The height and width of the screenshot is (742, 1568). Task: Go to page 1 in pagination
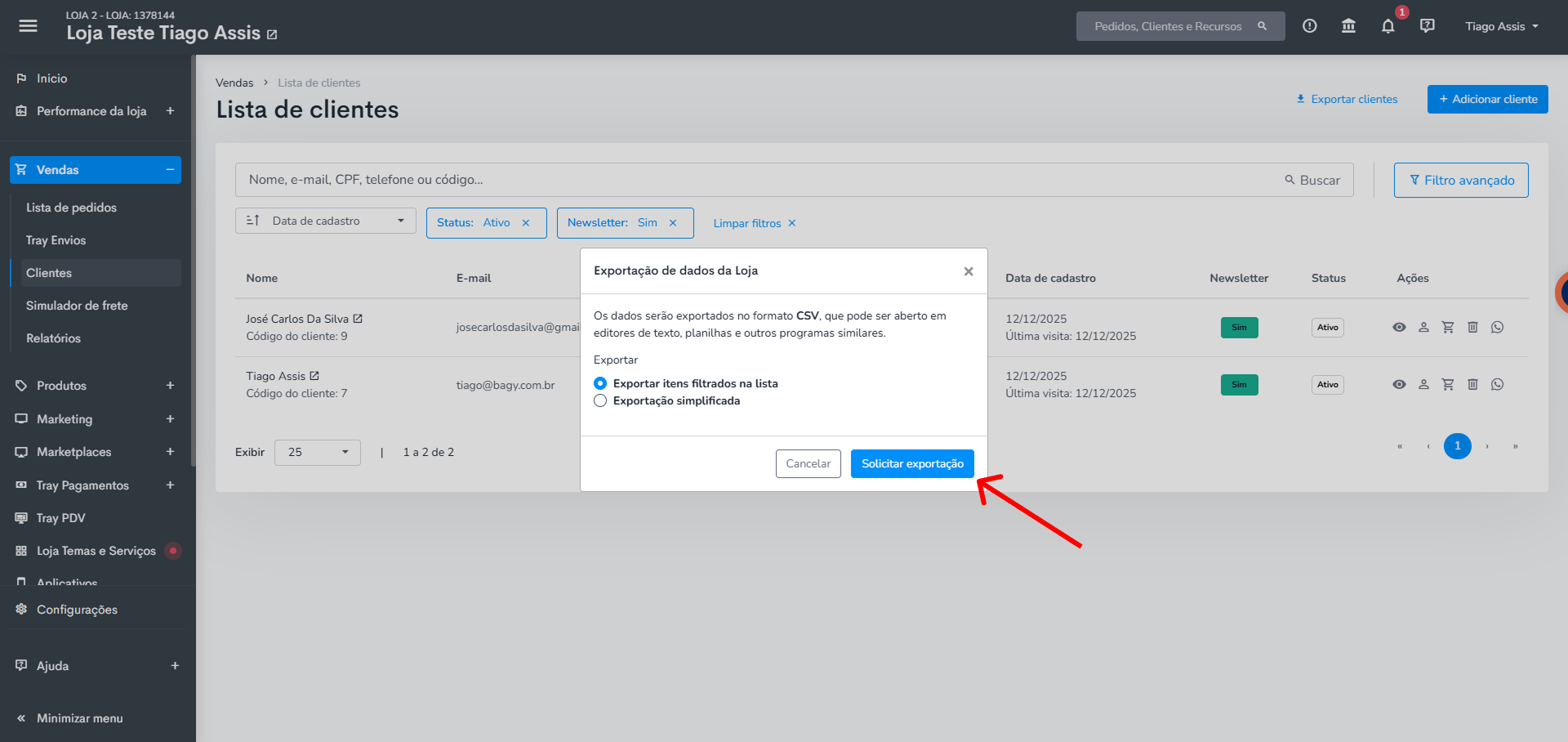coord(1458,446)
